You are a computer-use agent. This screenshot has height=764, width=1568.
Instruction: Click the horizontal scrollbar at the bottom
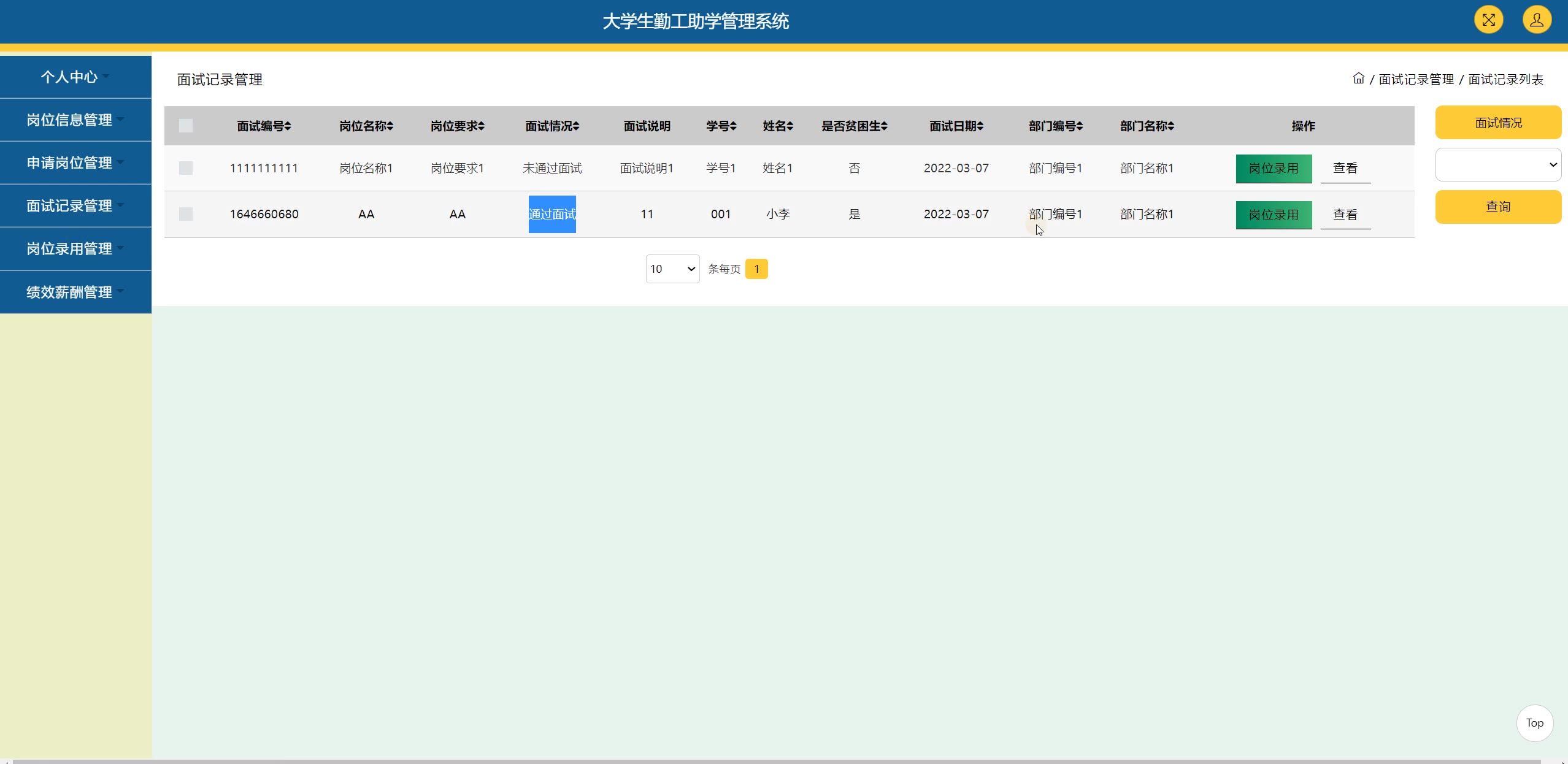(x=776, y=761)
